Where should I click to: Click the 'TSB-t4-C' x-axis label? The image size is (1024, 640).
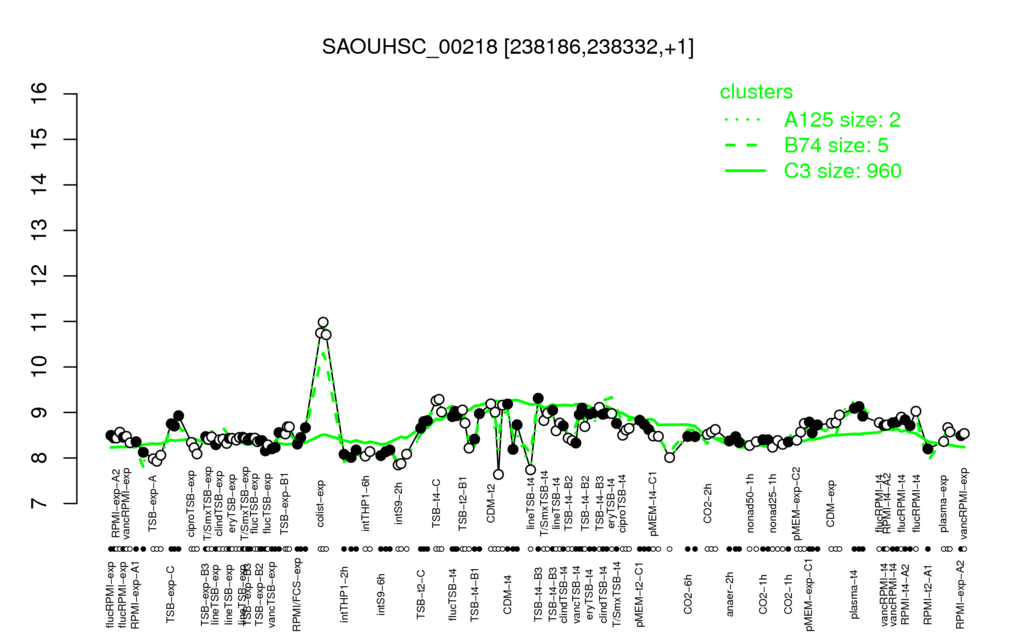(436, 503)
